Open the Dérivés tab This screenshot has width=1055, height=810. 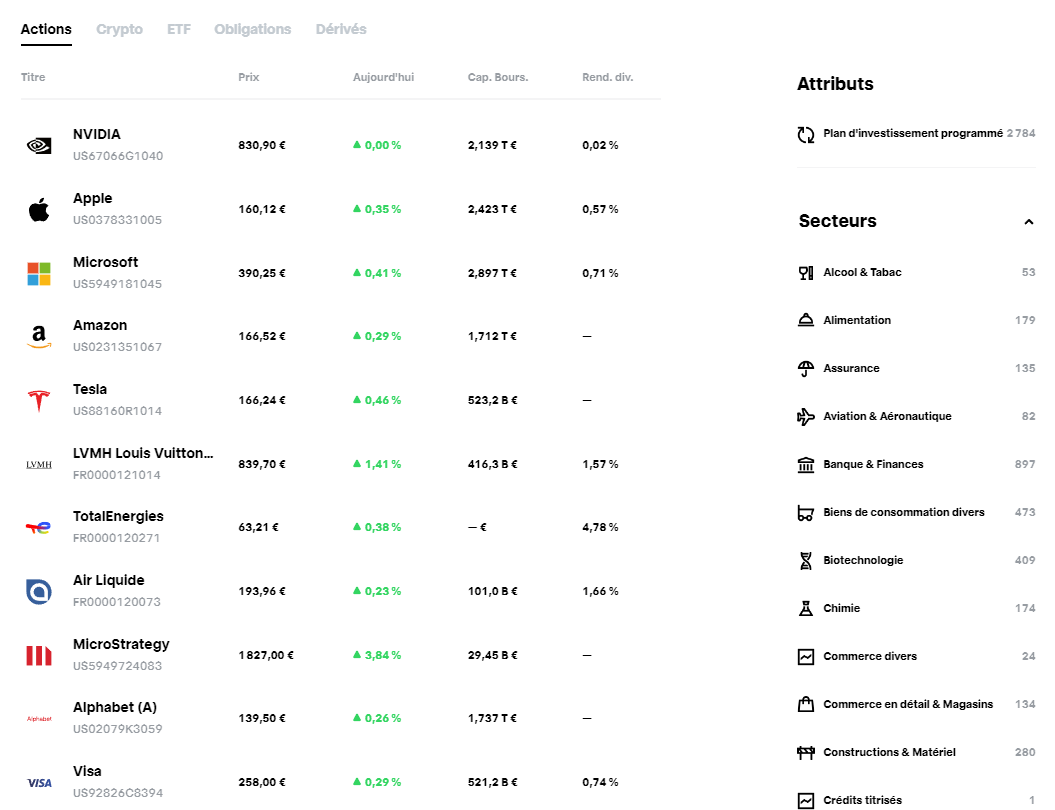[x=341, y=29]
